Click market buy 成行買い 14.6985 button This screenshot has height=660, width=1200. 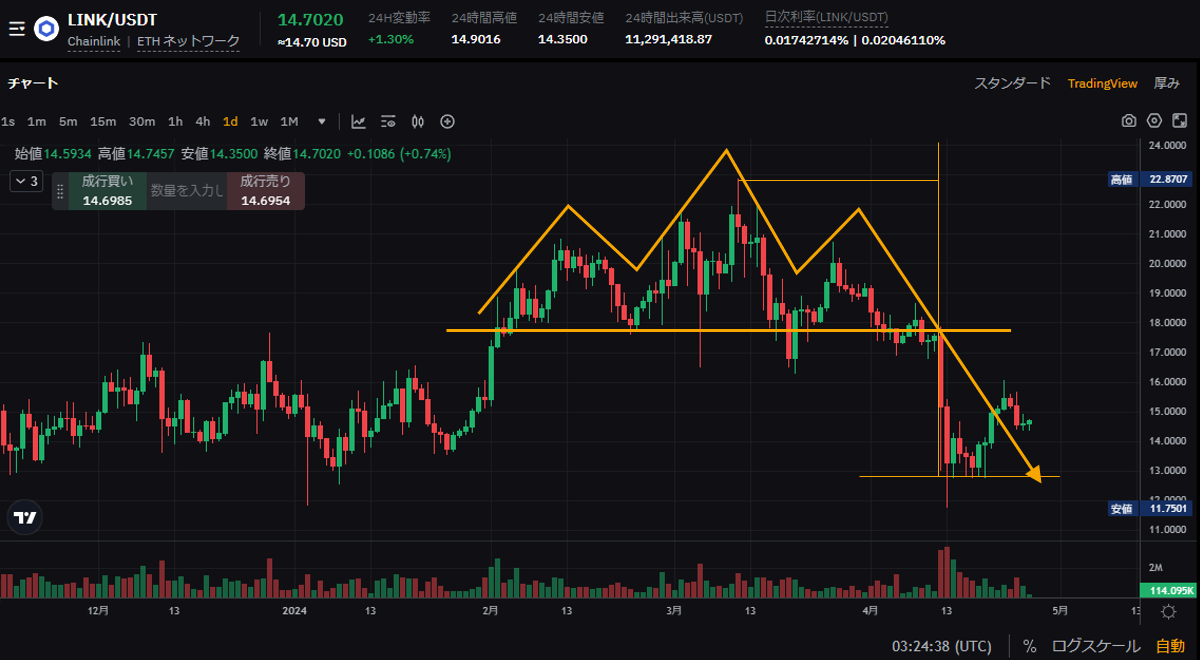pos(107,191)
